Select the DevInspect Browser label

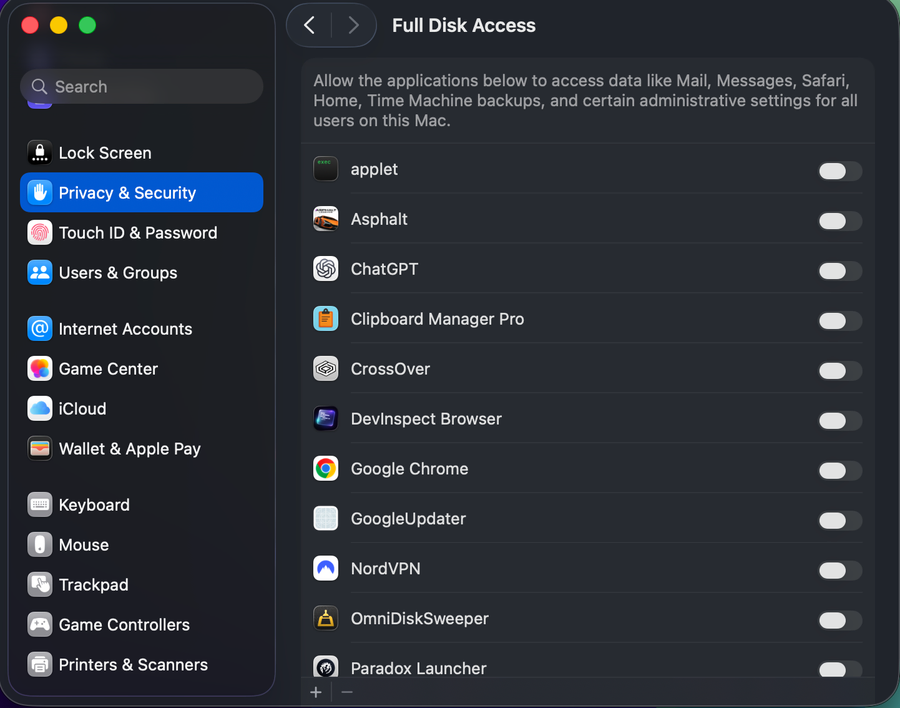(426, 419)
